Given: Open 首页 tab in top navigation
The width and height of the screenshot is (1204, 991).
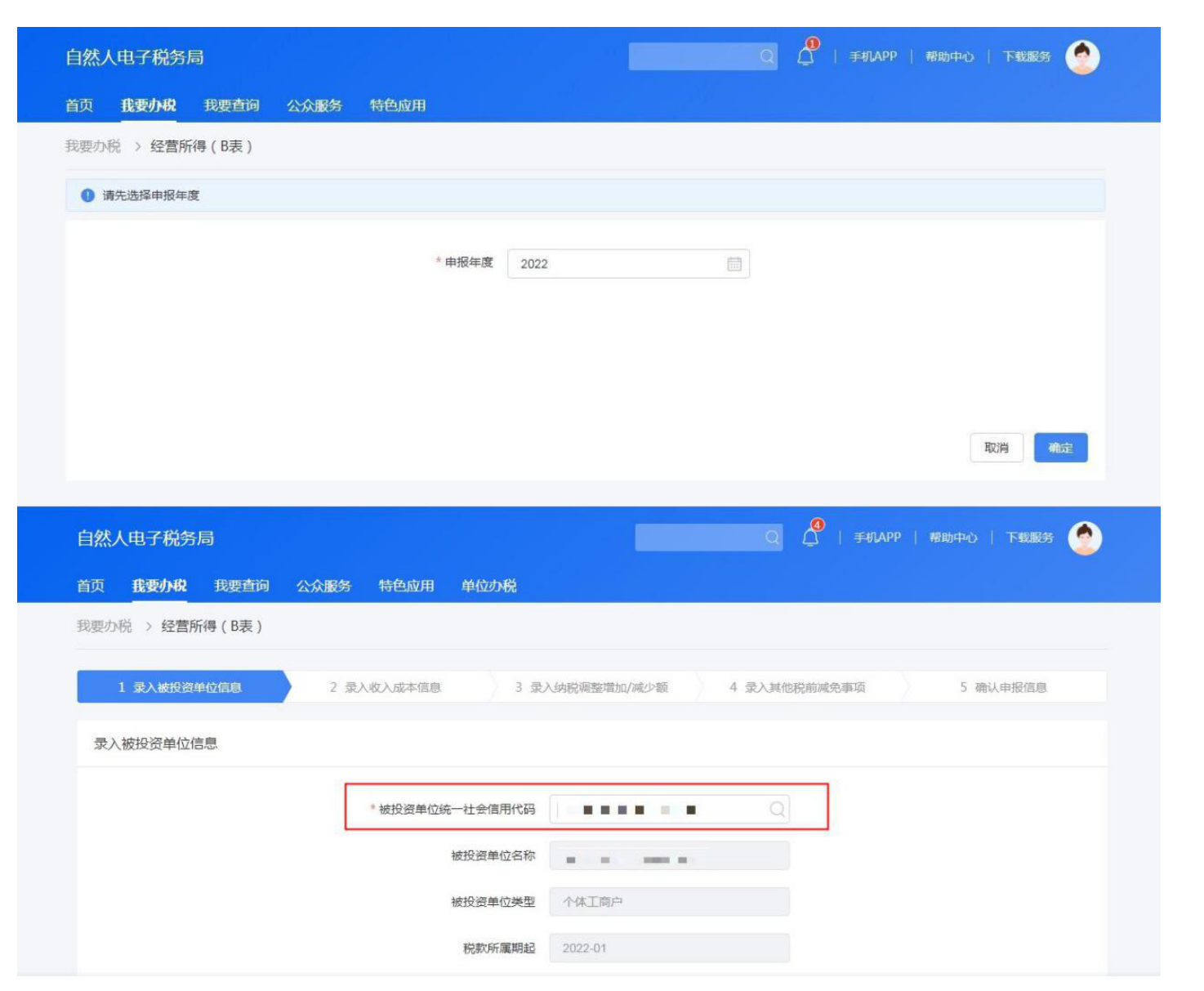Looking at the screenshot, I should [x=79, y=105].
